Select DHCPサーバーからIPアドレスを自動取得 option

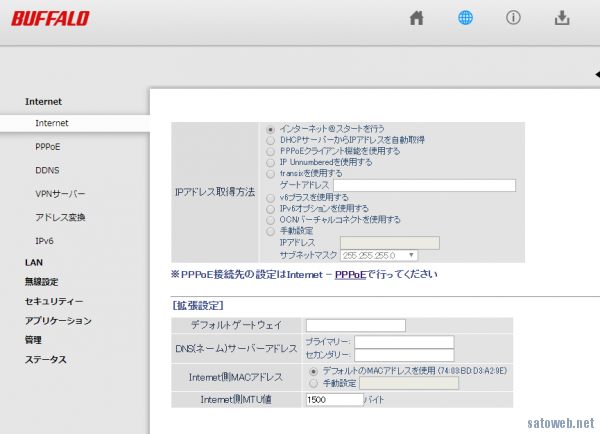[x=270, y=140]
